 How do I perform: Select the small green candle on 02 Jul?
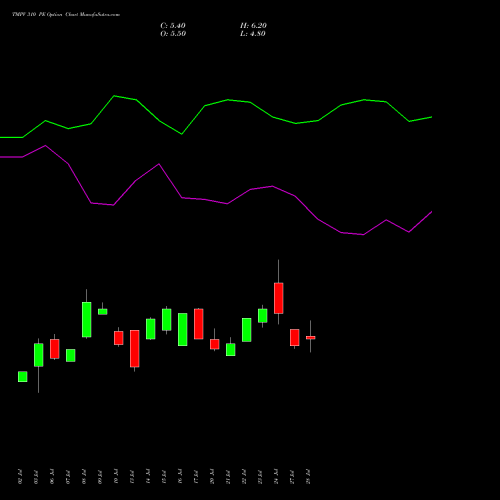[23, 377]
